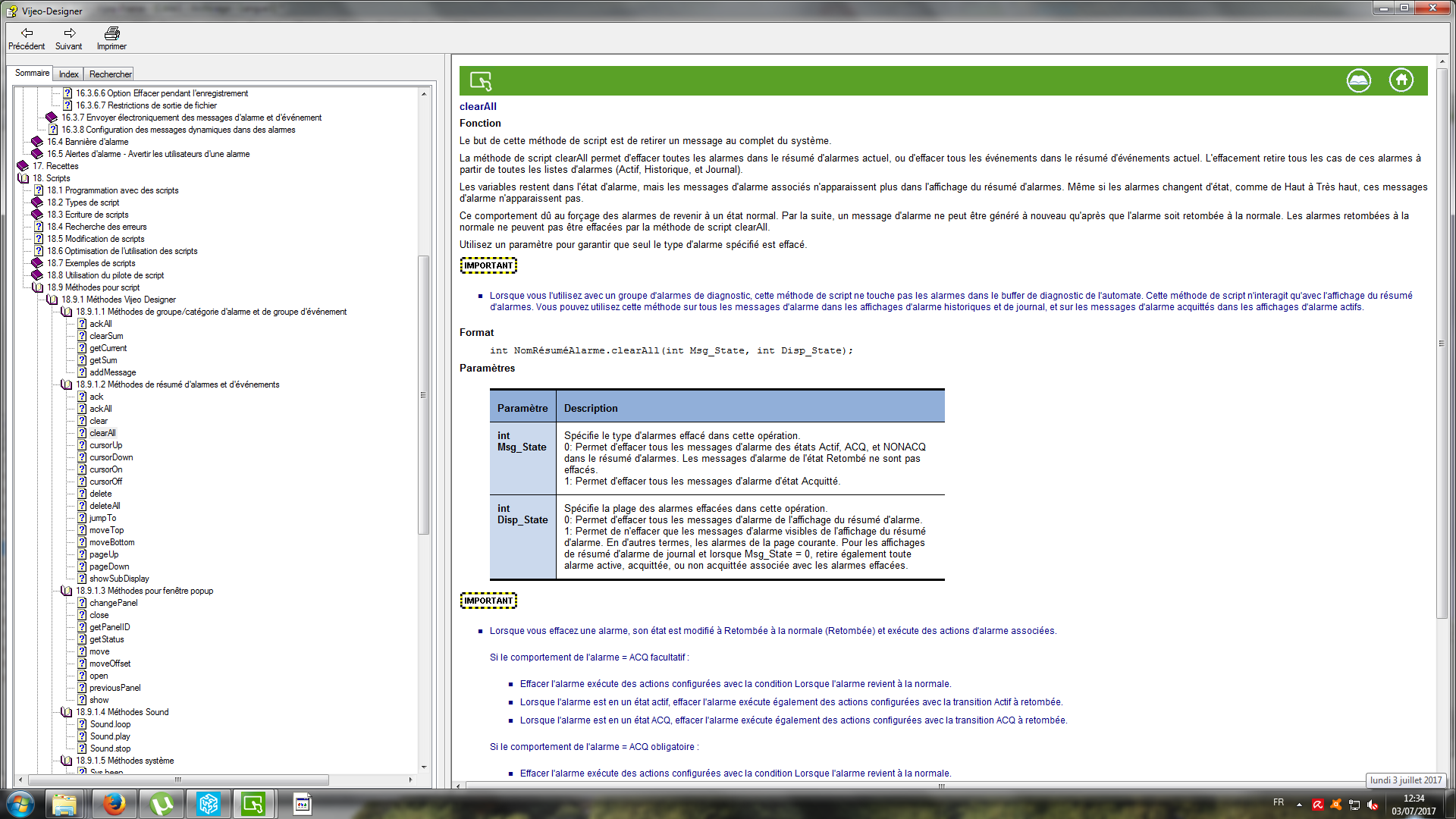Open the clearSum help topic
The height and width of the screenshot is (819, 1456).
[106, 336]
